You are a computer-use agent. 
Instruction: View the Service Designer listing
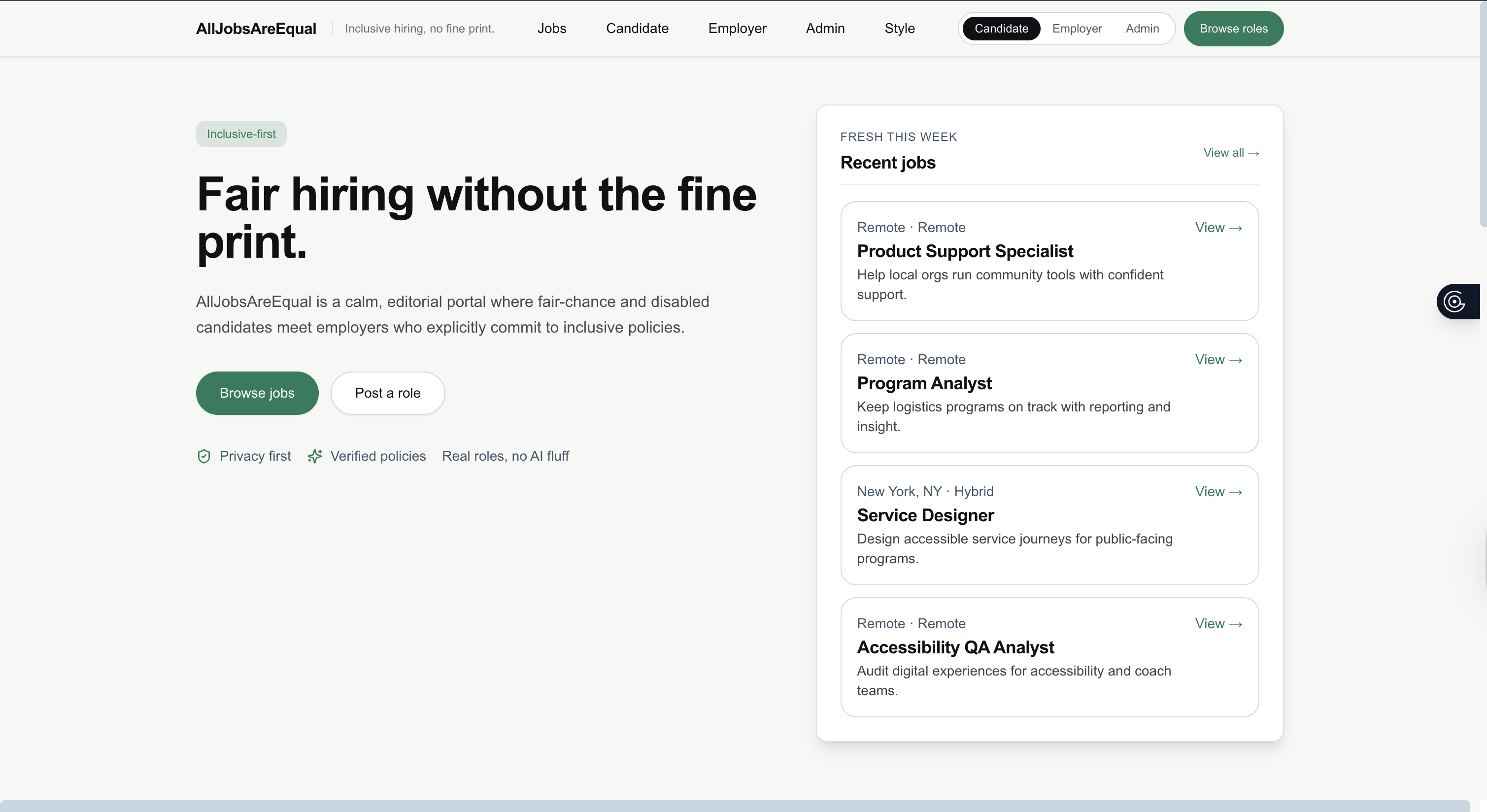click(x=1218, y=492)
